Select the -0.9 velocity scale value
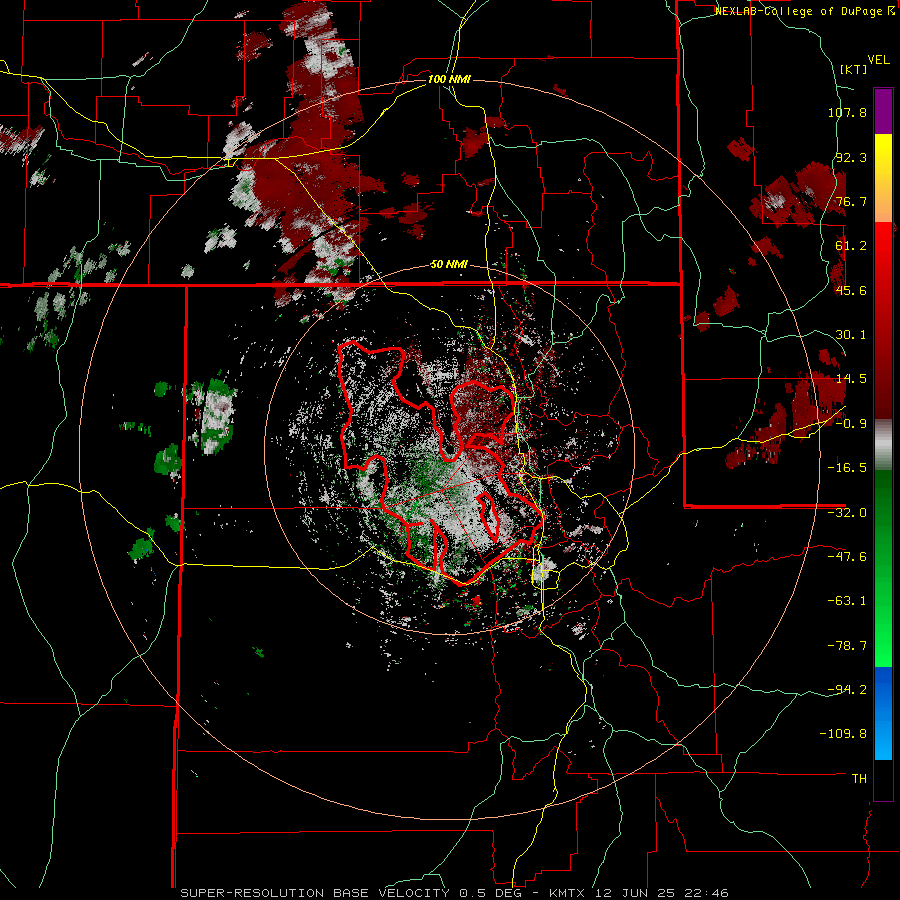The width and height of the screenshot is (900, 900). click(x=851, y=424)
